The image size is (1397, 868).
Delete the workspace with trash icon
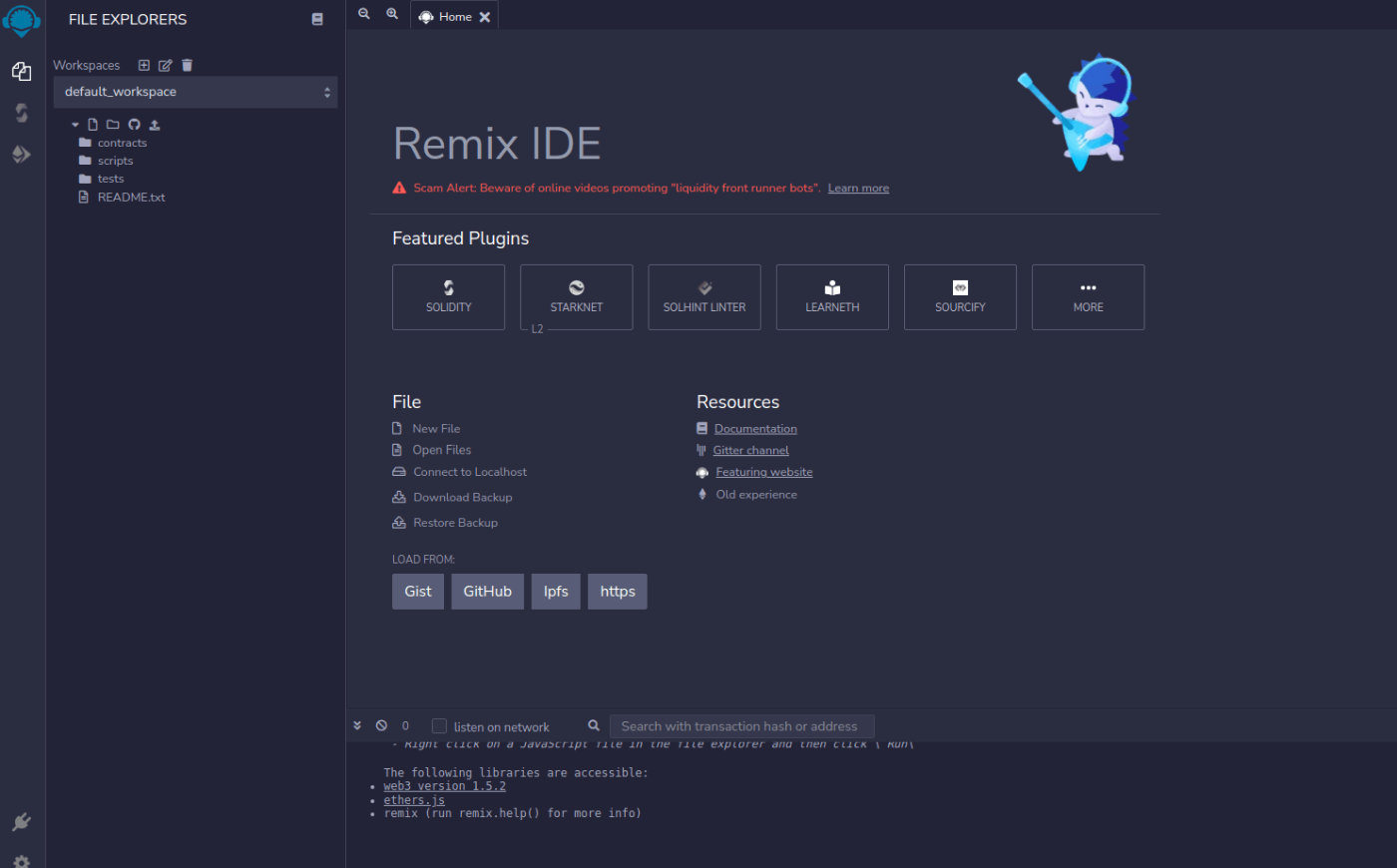pos(187,65)
